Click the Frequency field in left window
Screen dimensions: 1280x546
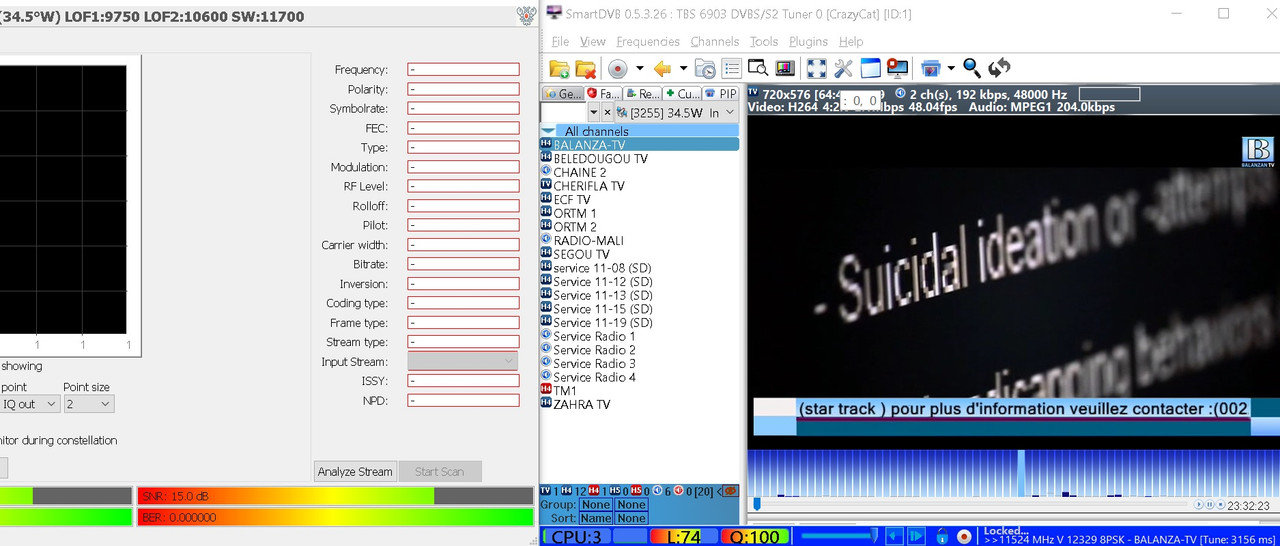463,70
